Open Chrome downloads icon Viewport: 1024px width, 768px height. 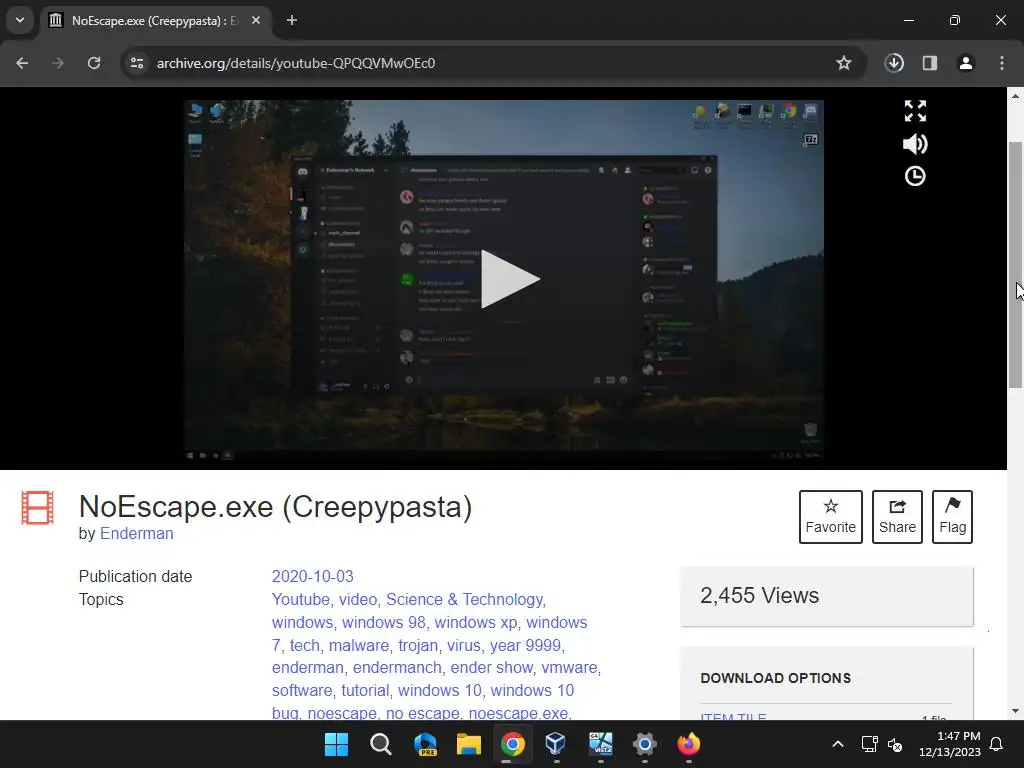click(894, 63)
